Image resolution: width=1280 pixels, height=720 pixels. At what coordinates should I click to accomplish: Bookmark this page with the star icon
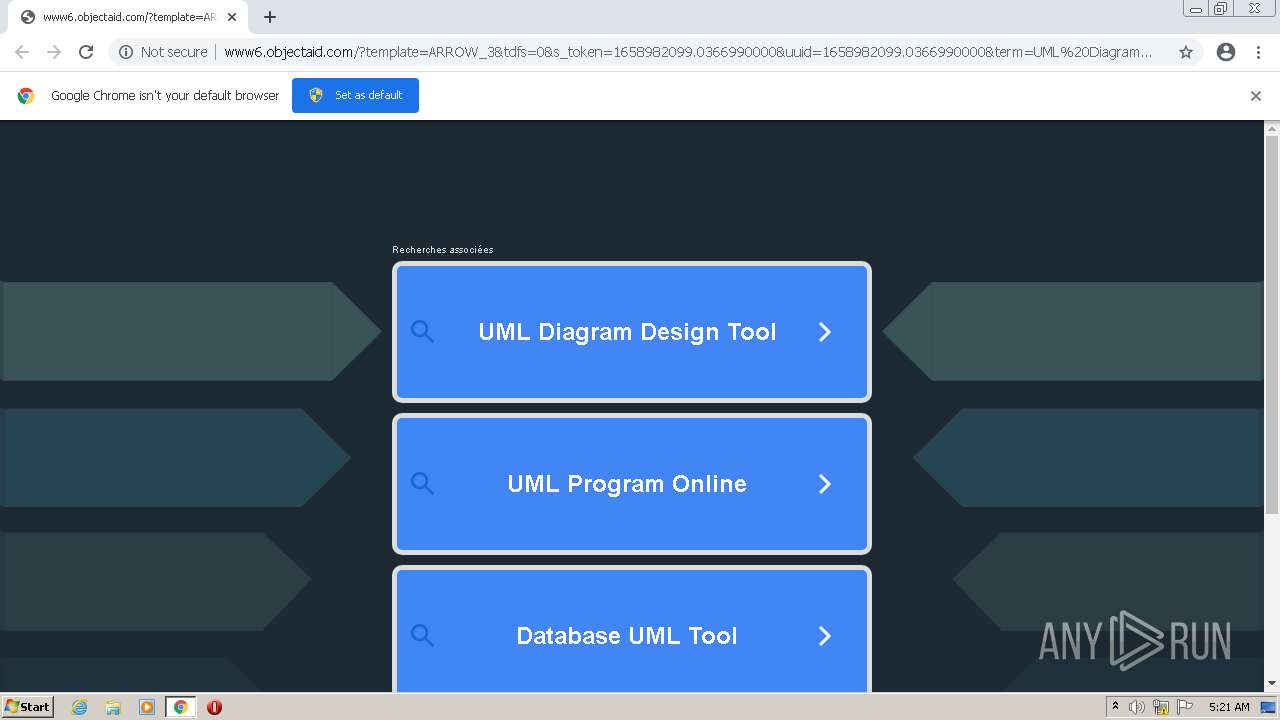[1186, 52]
